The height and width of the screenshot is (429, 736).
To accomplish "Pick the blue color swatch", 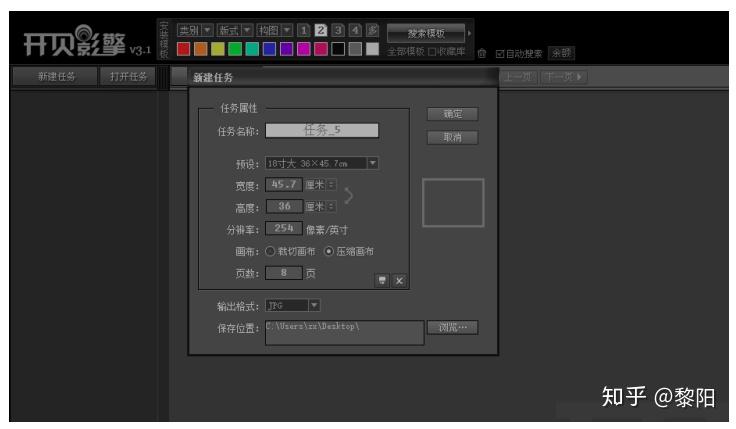I will click(269, 49).
